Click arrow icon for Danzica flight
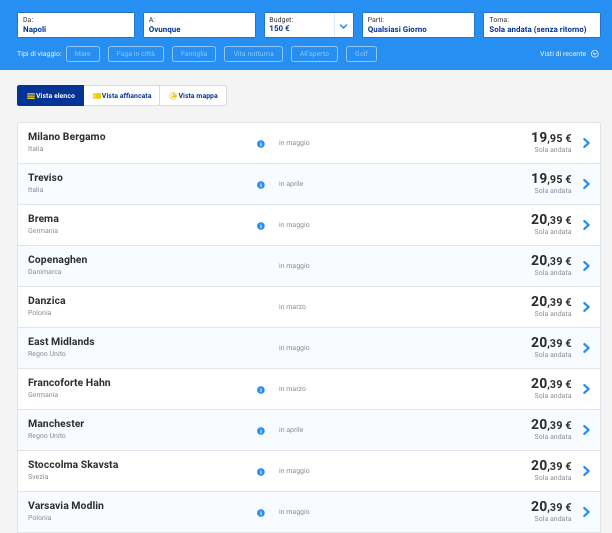 [x=586, y=307]
